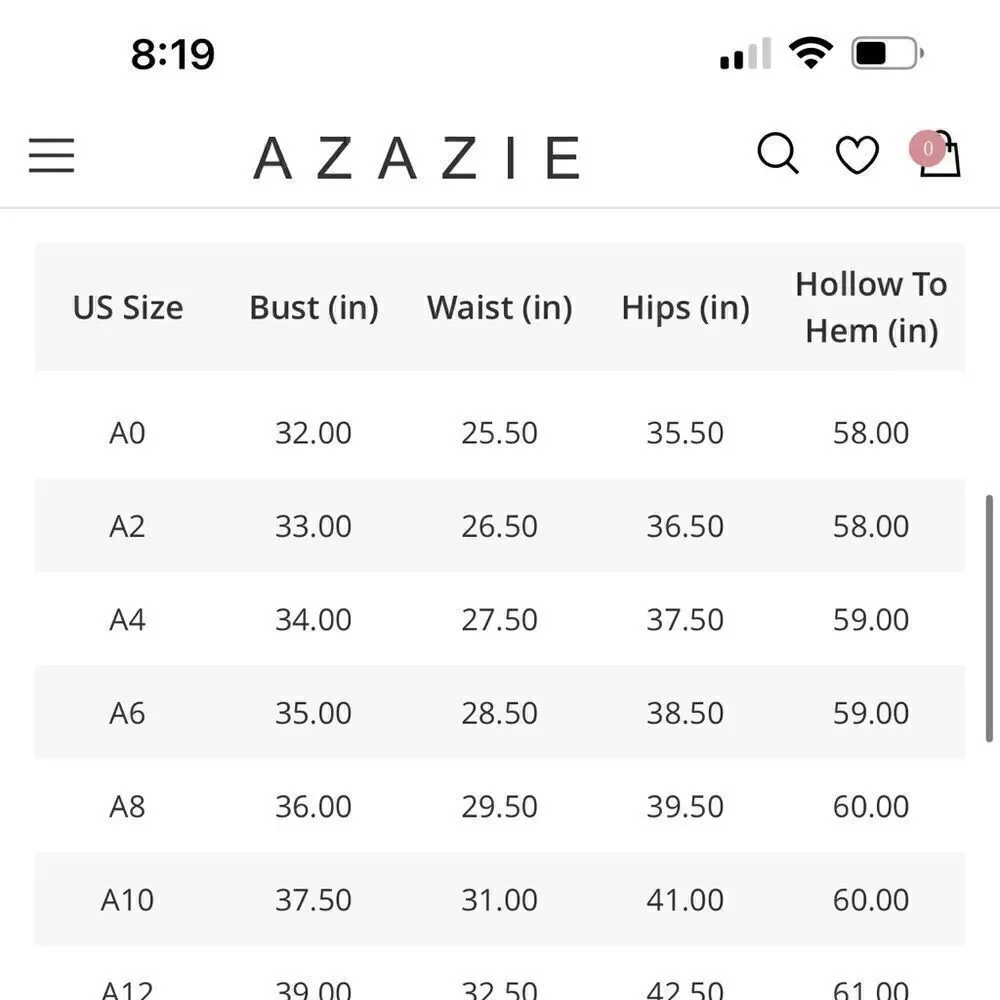Tap the Wi-Fi status icon
Image resolution: width=1000 pixels, height=1000 pixels.
point(811,53)
